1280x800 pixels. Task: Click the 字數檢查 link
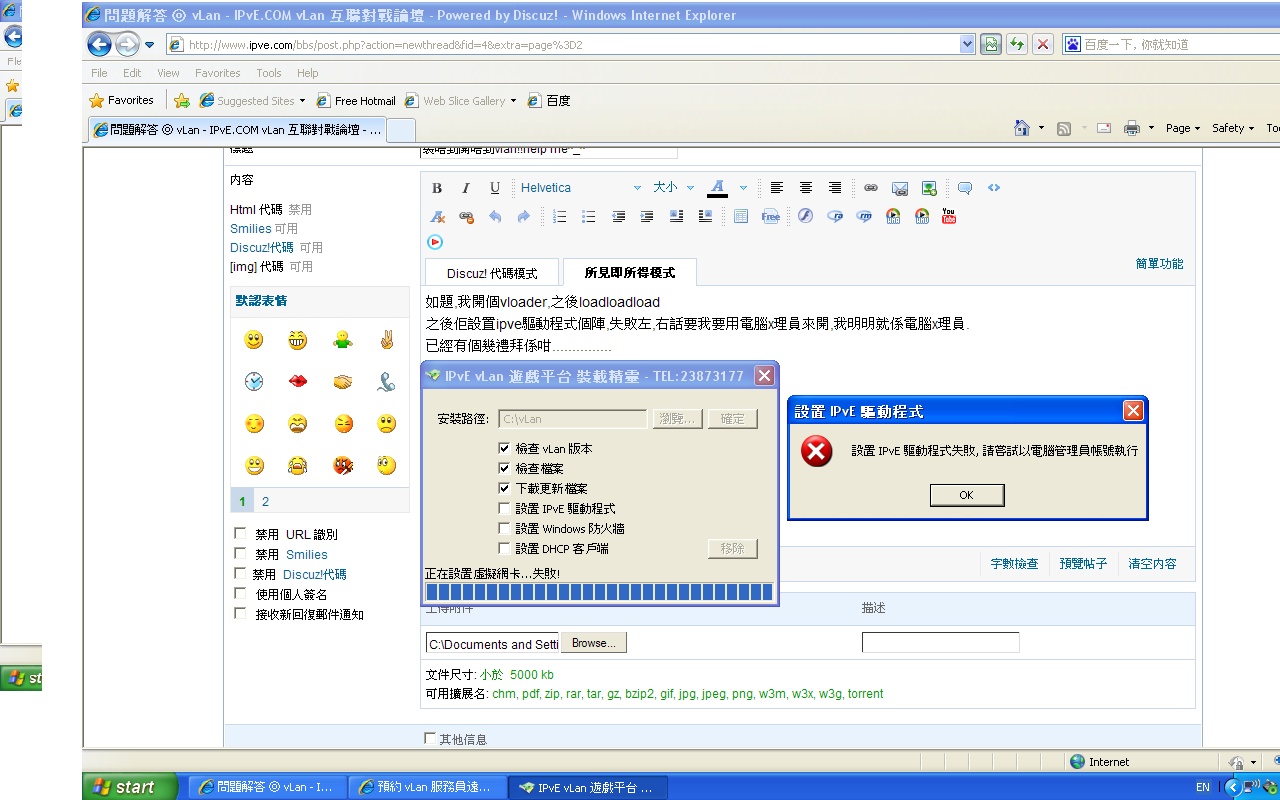coord(1014,564)
